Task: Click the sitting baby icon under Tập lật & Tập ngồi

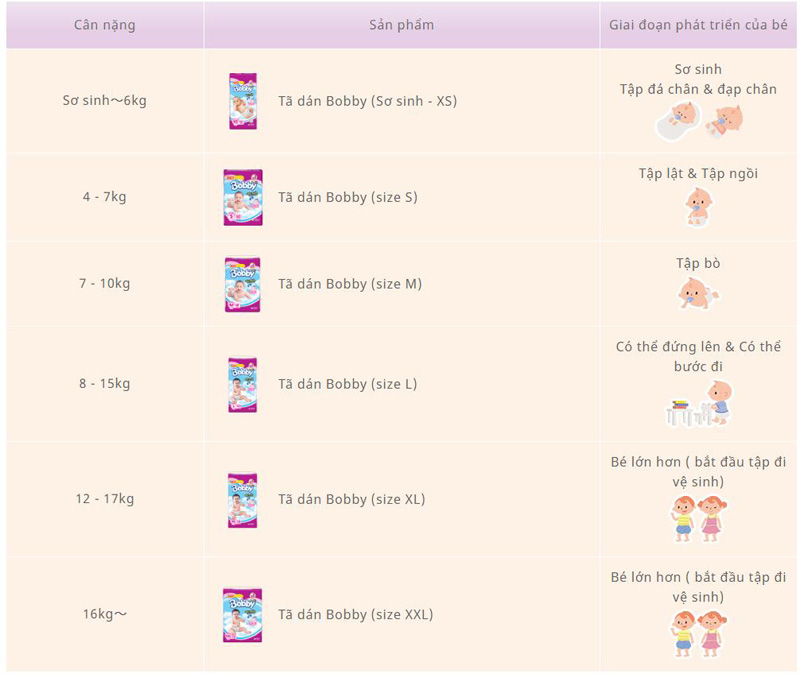Action: click(x=698, y=207)
